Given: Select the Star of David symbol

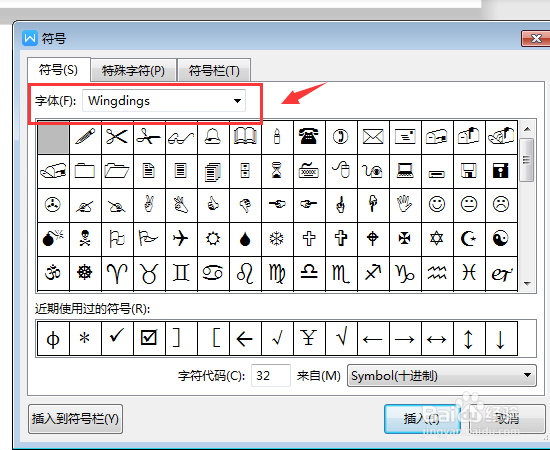Looking at the screenshot, I should [x=437, y=239].
